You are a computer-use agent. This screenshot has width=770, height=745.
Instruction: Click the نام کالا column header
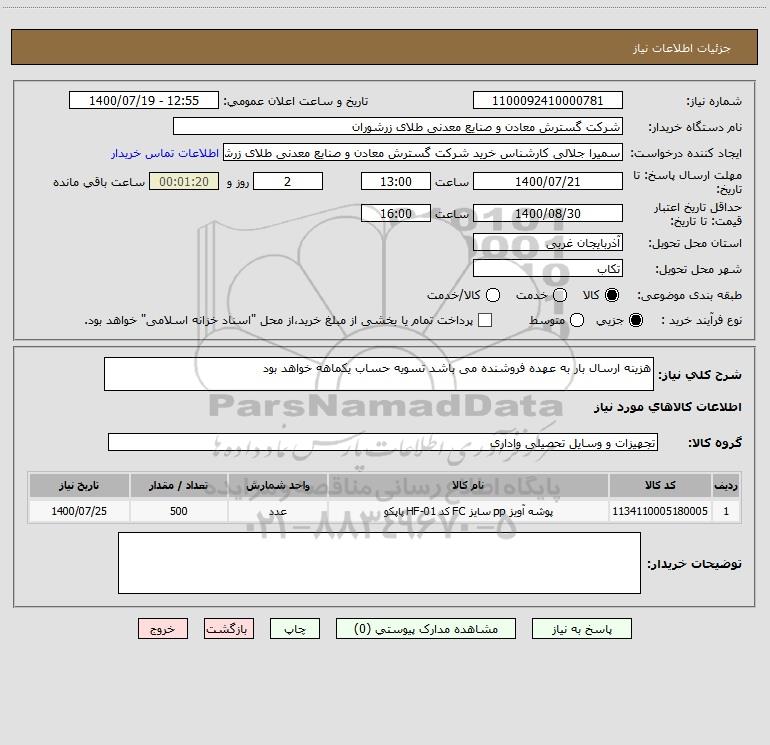coord(468,485)
